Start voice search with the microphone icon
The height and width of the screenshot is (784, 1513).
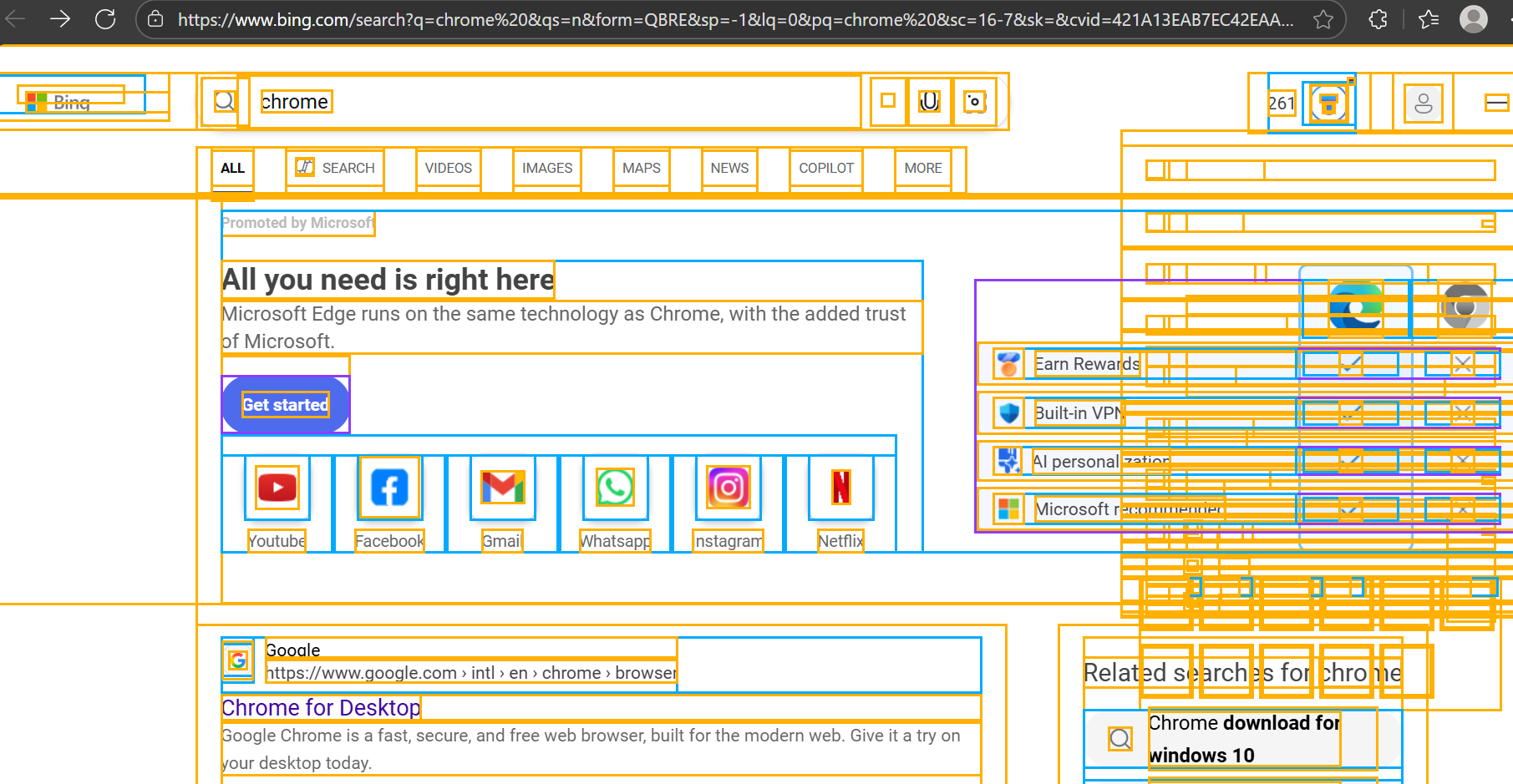pos(929,101)
